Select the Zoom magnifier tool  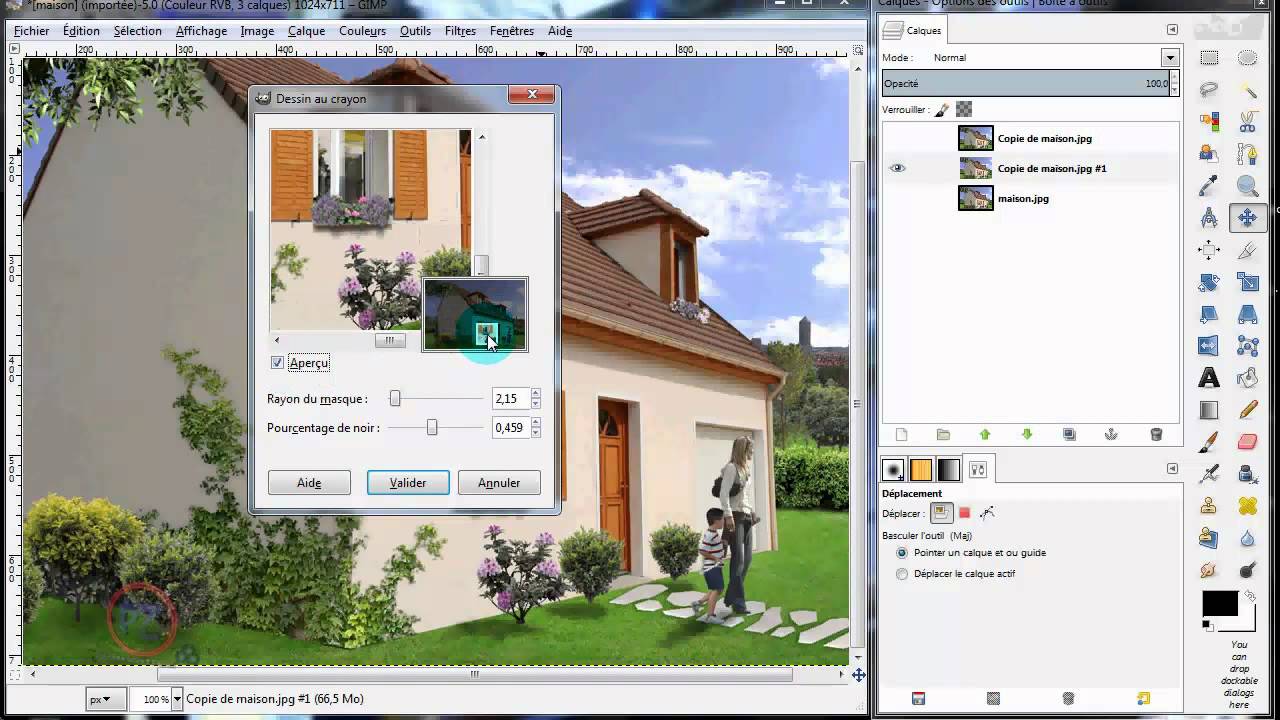click(x=1247, y=186)
